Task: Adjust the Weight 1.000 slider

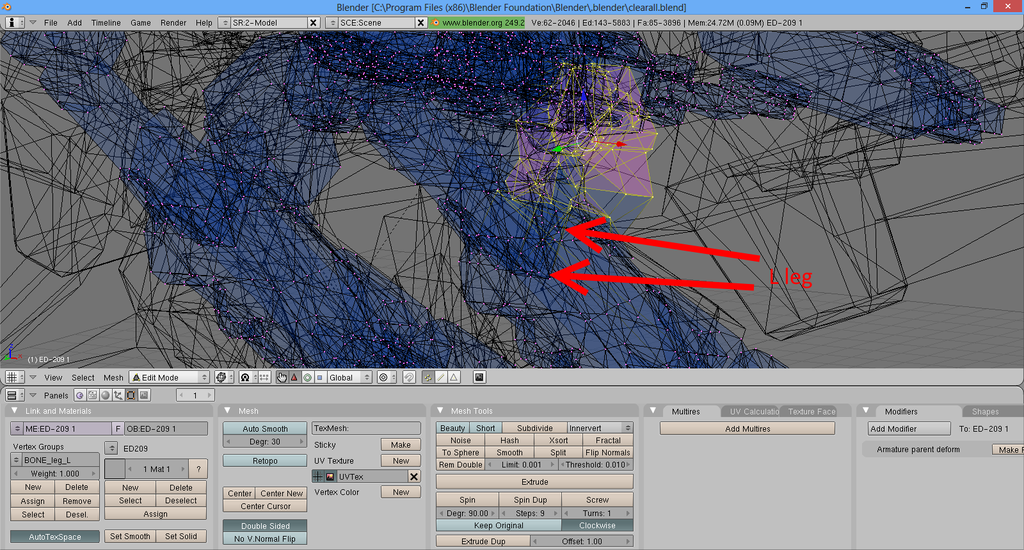Action: [56, 474]
